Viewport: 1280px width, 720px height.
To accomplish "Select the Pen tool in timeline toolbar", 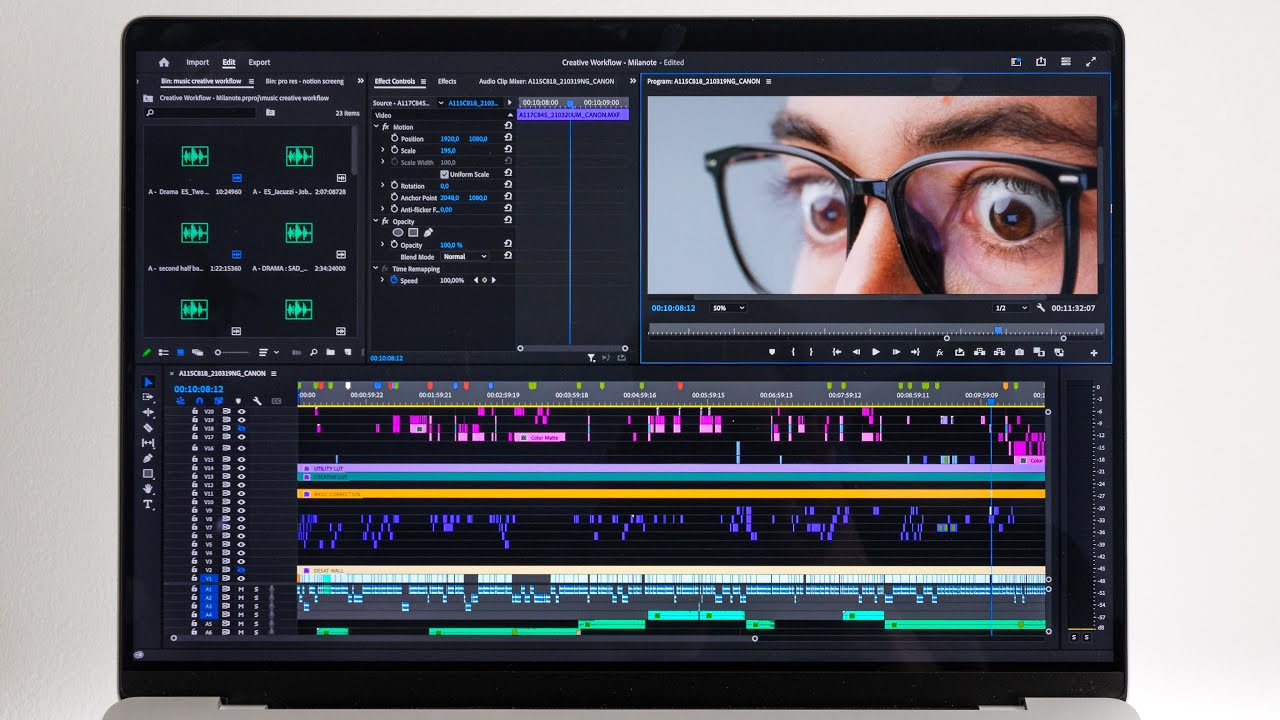I will click(x=148, y=458).
